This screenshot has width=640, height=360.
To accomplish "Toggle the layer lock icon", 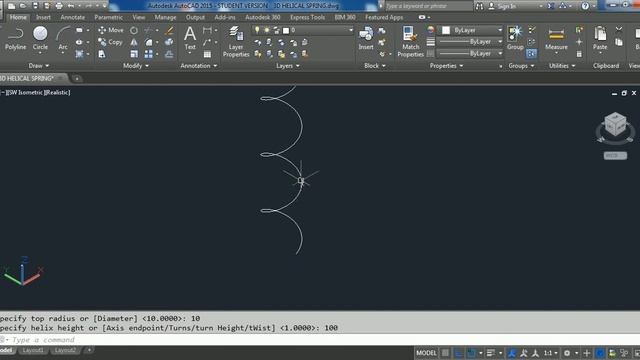I will (276, 30).
